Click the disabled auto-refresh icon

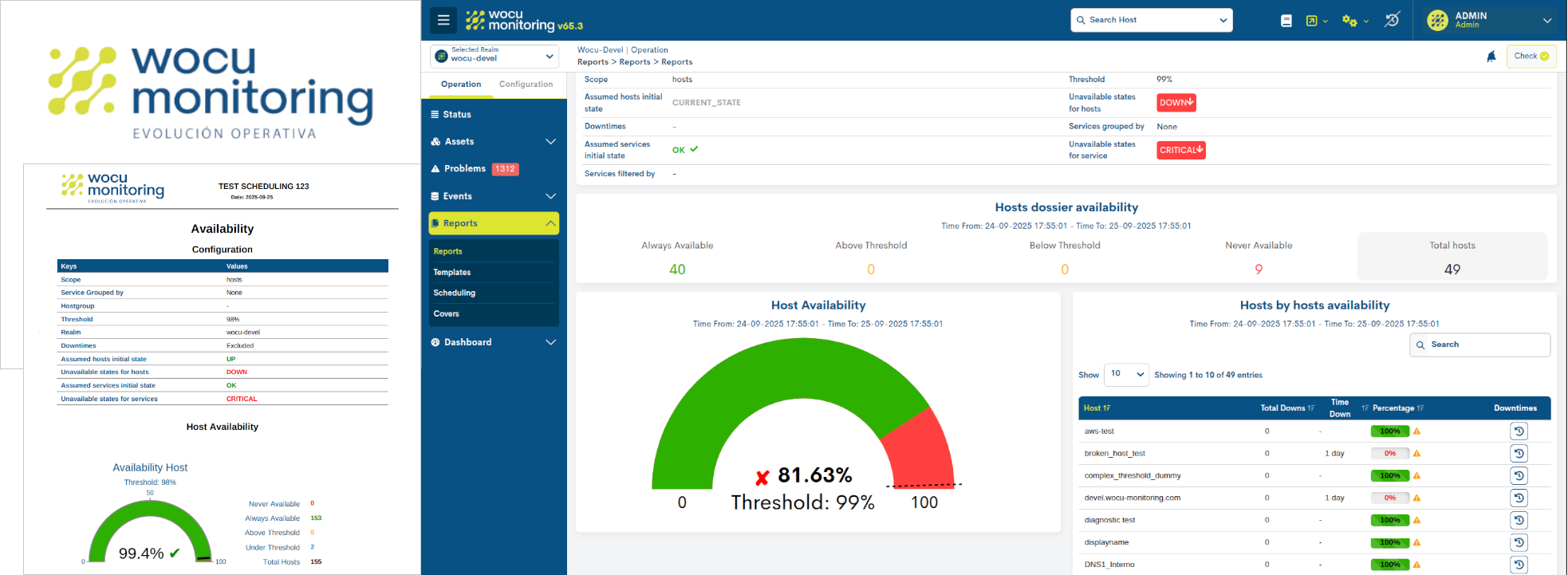pyautogui.click(x=1392, y=20)
